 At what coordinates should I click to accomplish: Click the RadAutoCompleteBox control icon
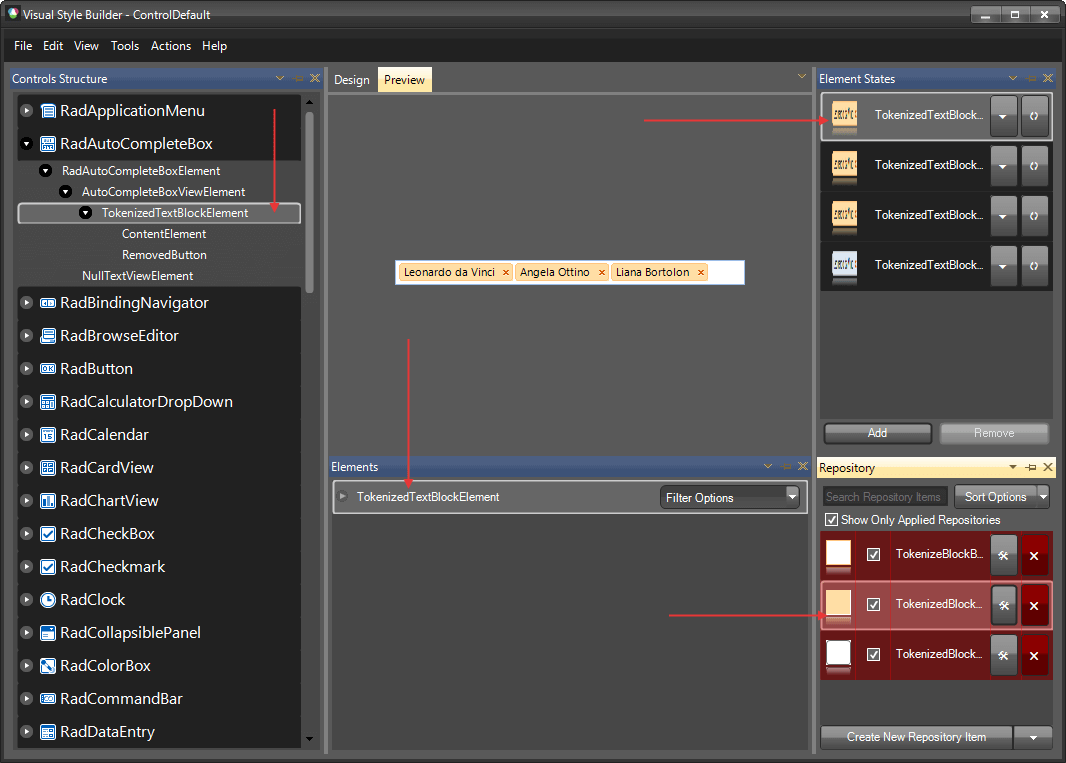point(48,143)
